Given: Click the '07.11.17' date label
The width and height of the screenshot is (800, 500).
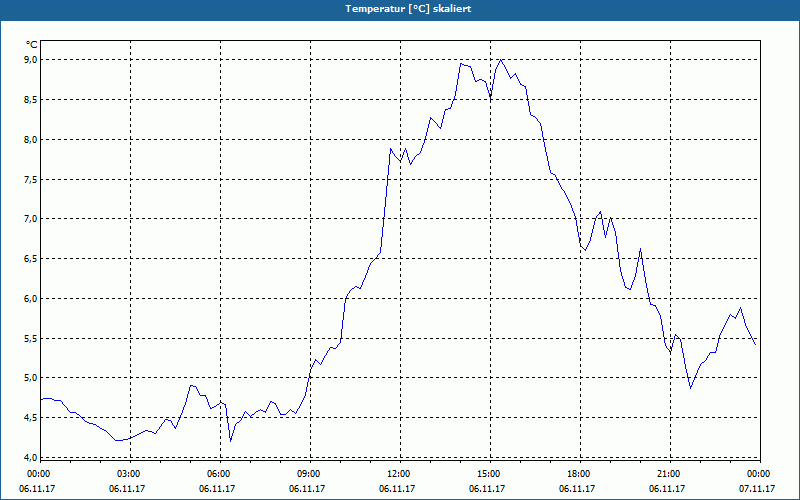Looking at the screenshot, I should coord(757,488).
